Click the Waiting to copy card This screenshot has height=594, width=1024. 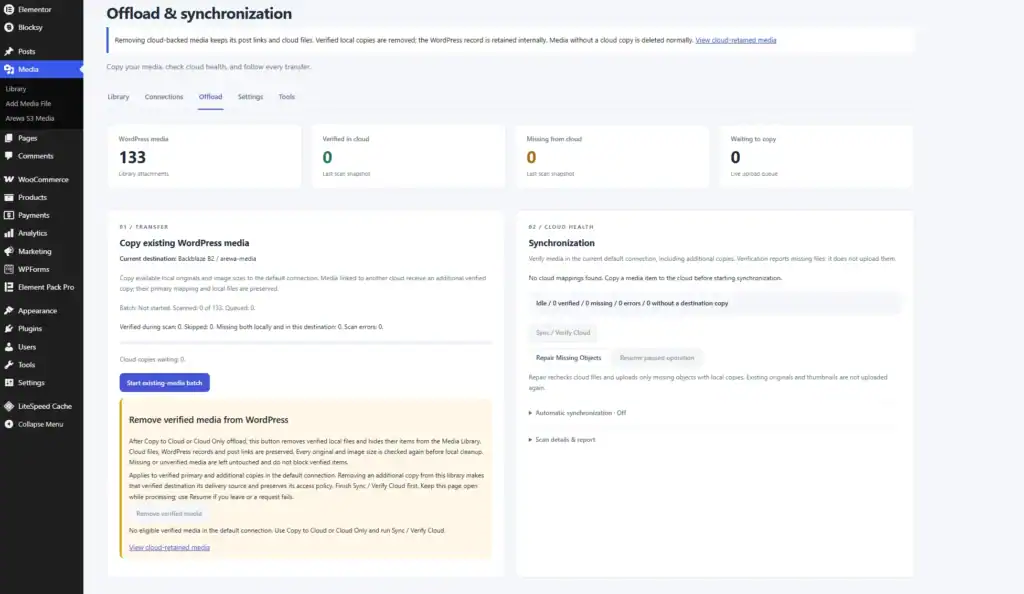pos(816,157)
